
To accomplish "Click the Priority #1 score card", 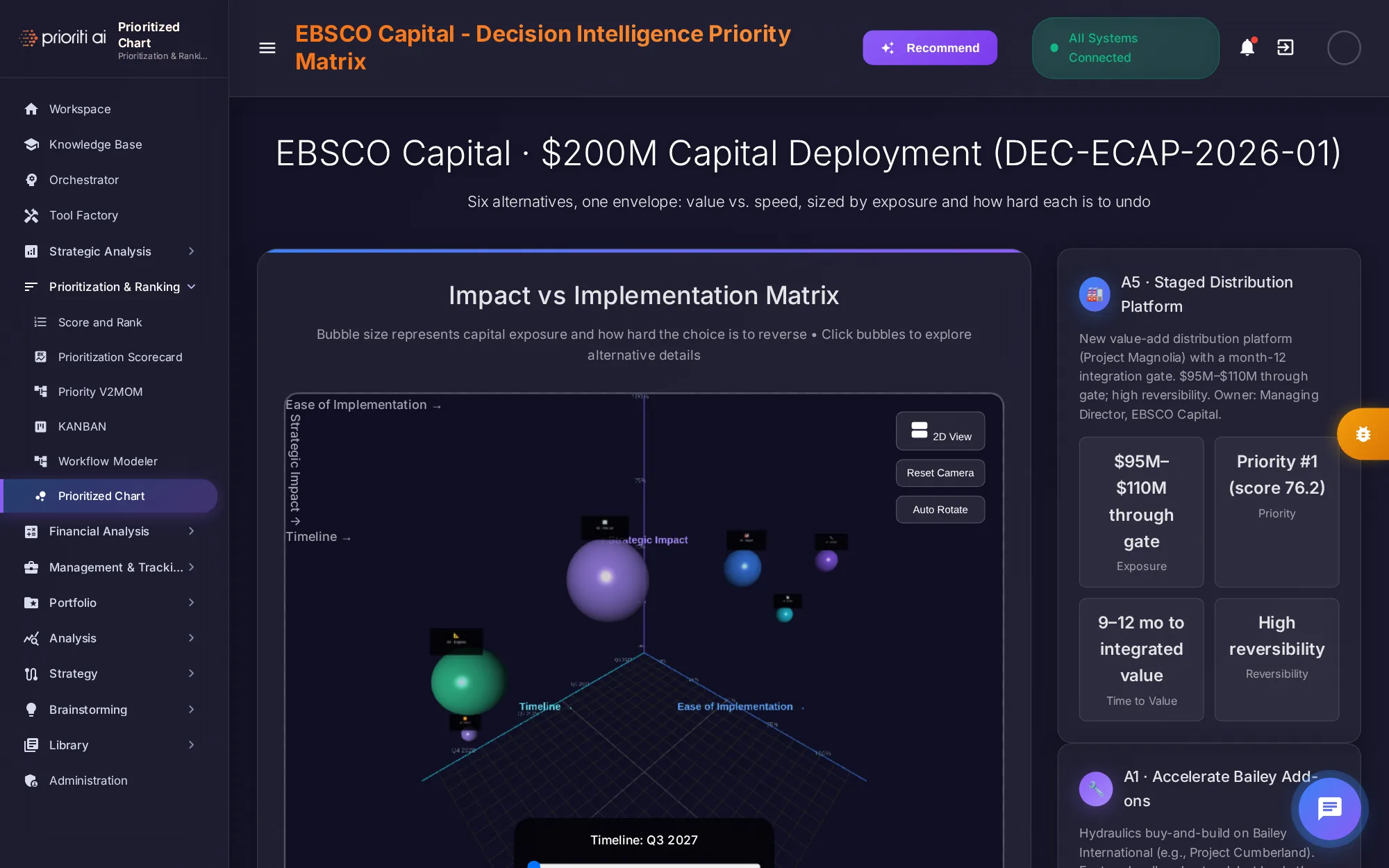I will tap(1276, 512).
